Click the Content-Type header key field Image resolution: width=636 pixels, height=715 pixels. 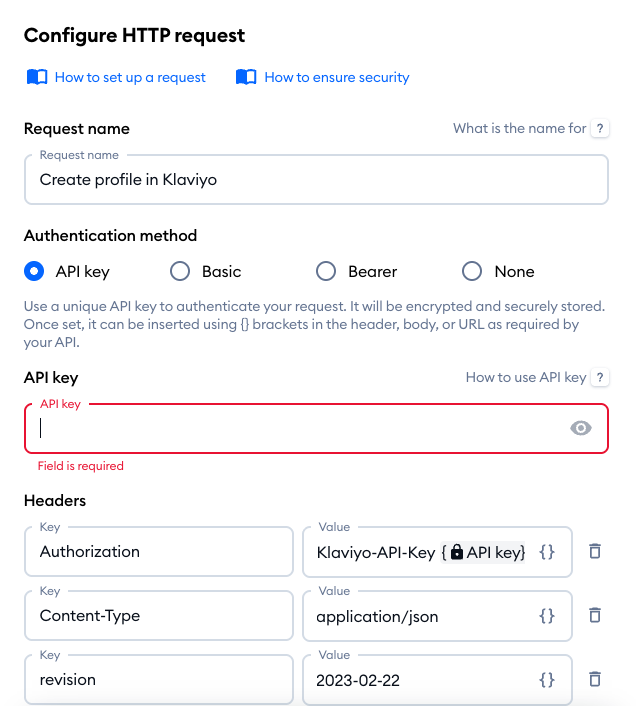point(158,615)
